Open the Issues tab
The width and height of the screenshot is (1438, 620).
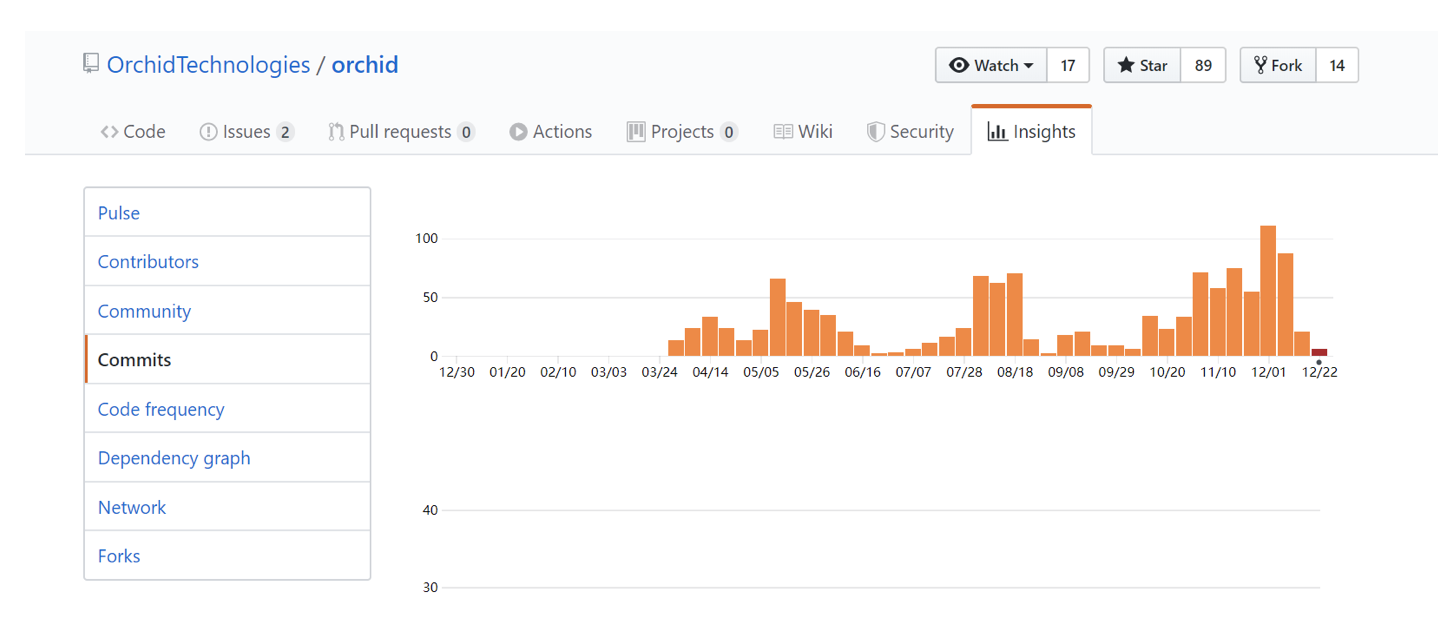(x=246, y=131)
